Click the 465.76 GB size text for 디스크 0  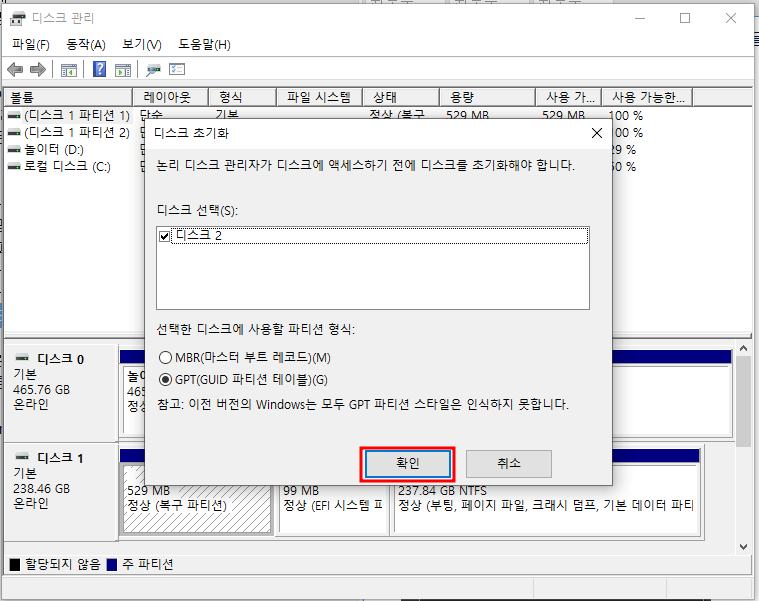click(x=42, y=390)
